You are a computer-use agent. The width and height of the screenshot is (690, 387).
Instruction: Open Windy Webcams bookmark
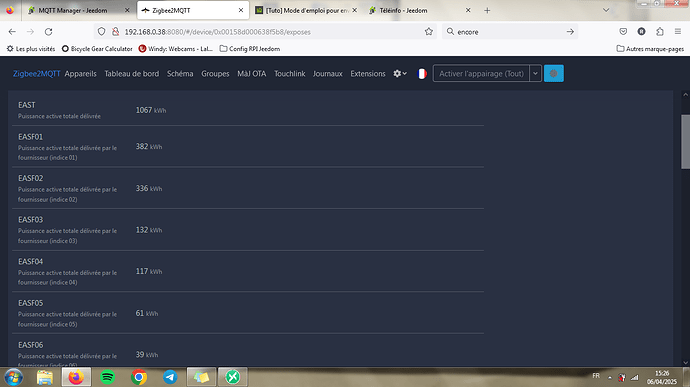175,49
